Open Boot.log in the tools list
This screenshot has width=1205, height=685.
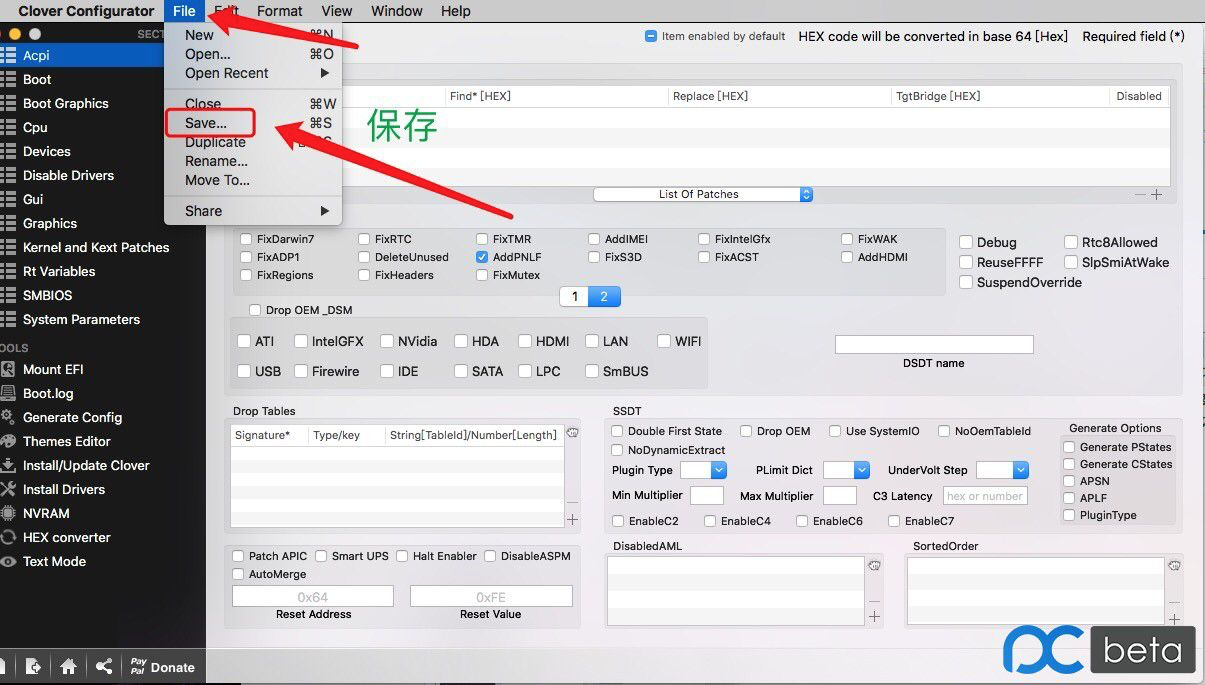pos(48,393)
